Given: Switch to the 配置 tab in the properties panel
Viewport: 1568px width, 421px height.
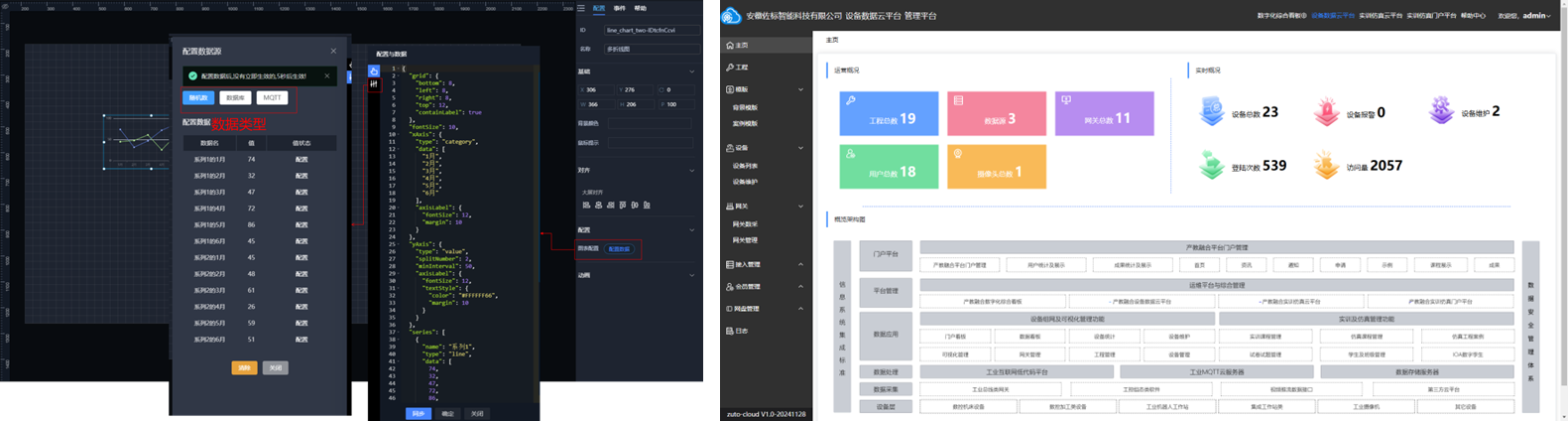Looking at the screenshot, I should pos(599,8).
